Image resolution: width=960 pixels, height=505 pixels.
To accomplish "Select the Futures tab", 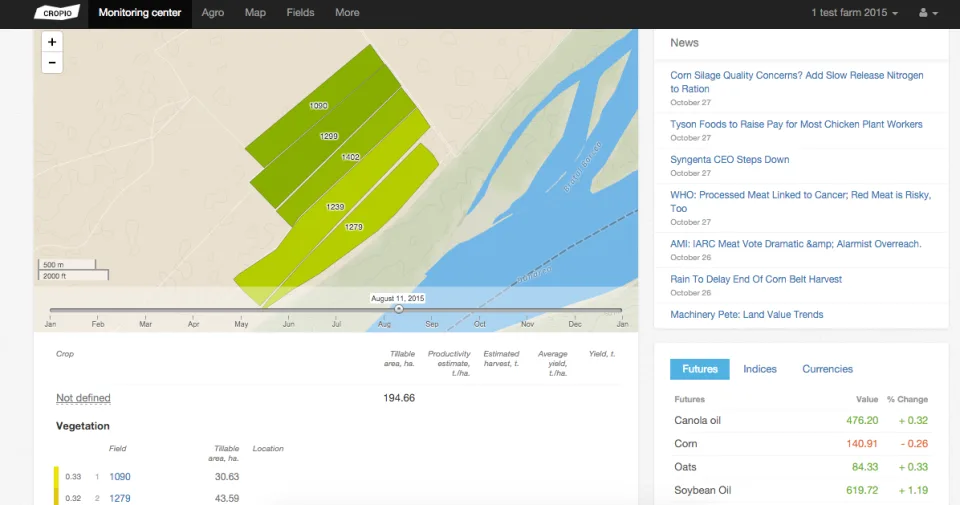I will 700,369.
